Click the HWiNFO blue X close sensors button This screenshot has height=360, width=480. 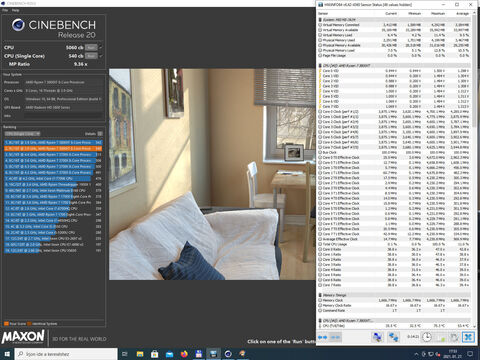[x=468, y=337]
